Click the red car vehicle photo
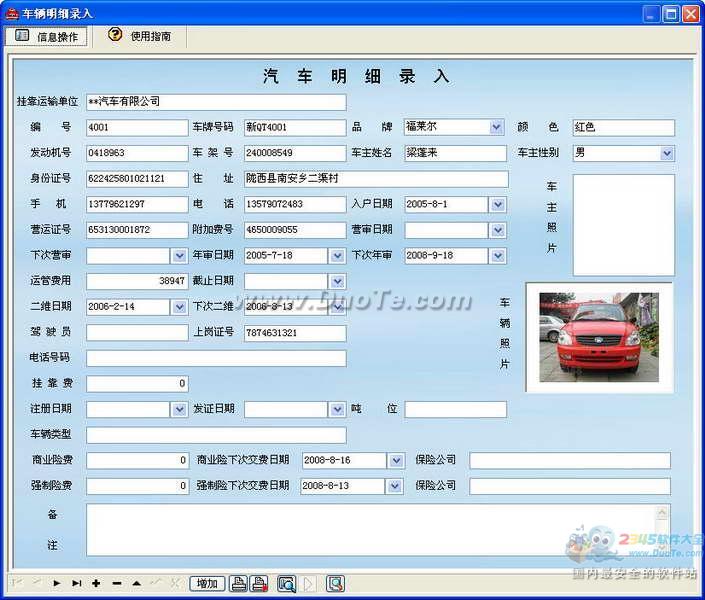This screenshot has height=600, width=705. (598, 337)
